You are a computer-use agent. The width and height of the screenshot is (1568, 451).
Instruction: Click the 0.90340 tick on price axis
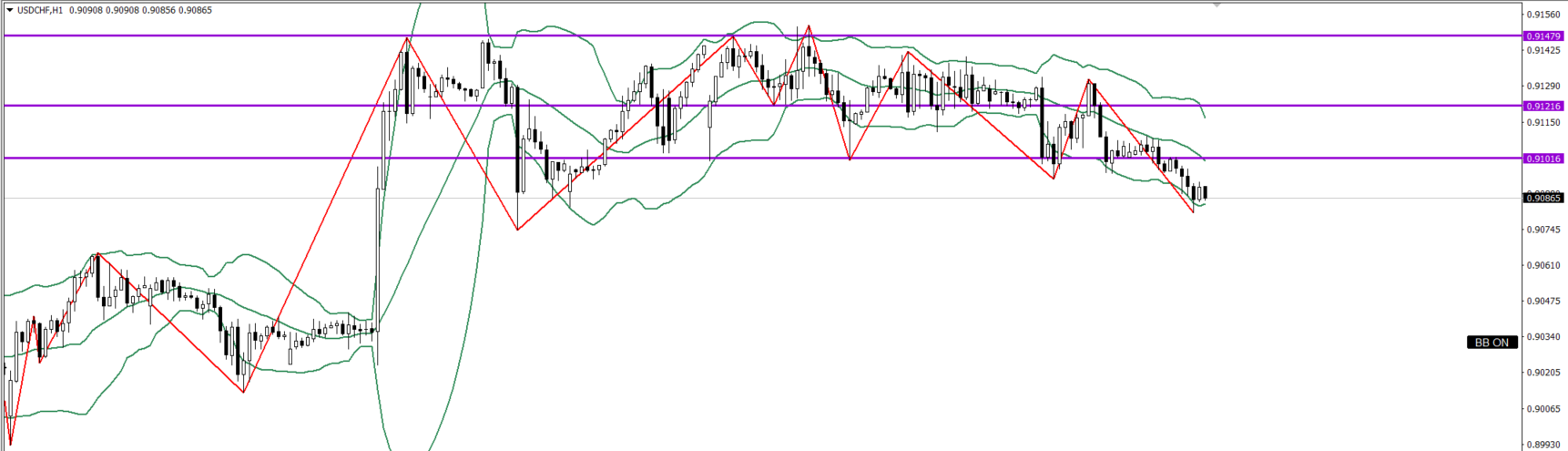click(x=1543, y=337)
